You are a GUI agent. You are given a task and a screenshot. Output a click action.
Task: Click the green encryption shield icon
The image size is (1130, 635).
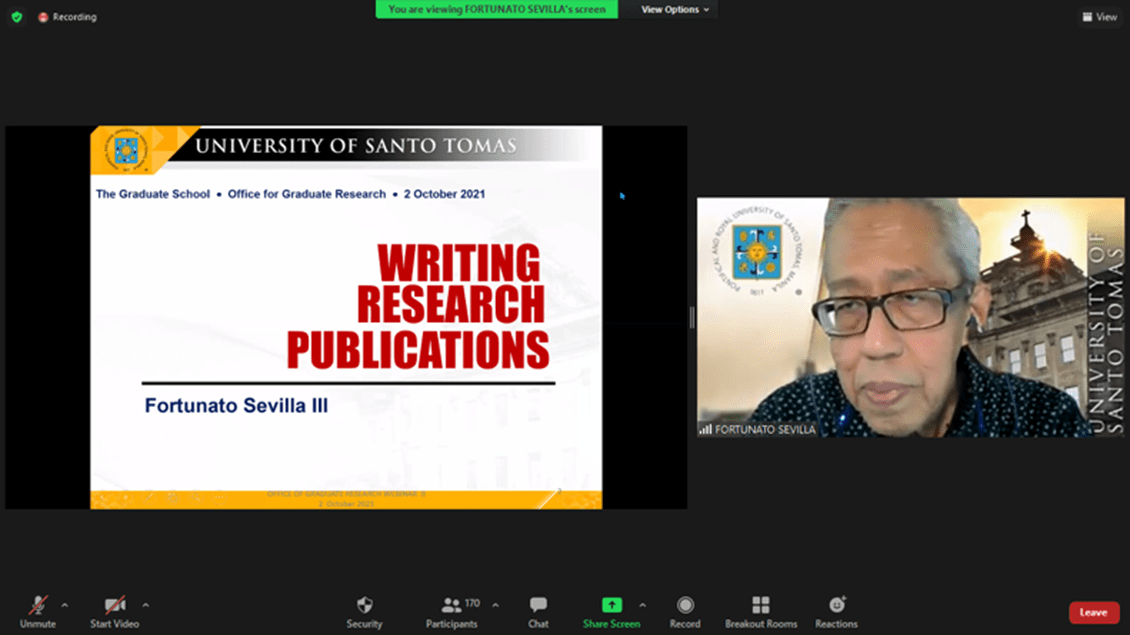(17, 17)
